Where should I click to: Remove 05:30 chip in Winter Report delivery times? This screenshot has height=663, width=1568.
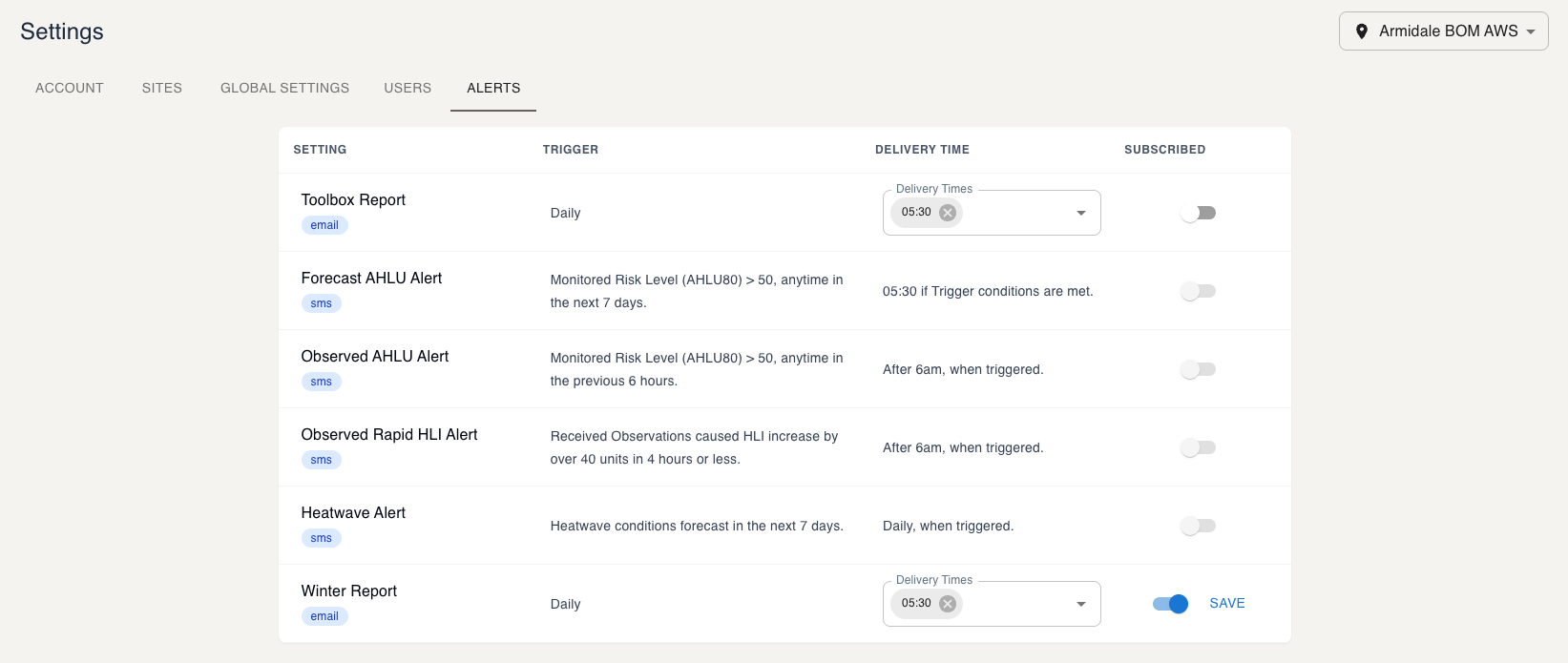tap(947, 604)
